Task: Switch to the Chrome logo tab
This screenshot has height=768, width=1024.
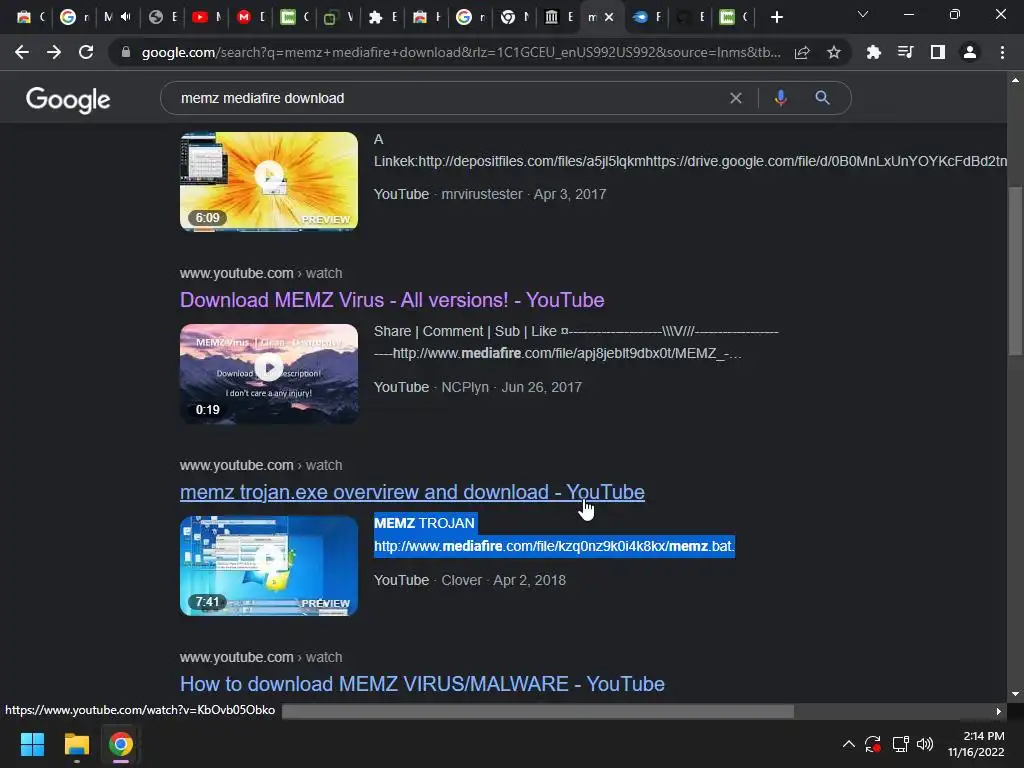Action: tap(515, 17)
